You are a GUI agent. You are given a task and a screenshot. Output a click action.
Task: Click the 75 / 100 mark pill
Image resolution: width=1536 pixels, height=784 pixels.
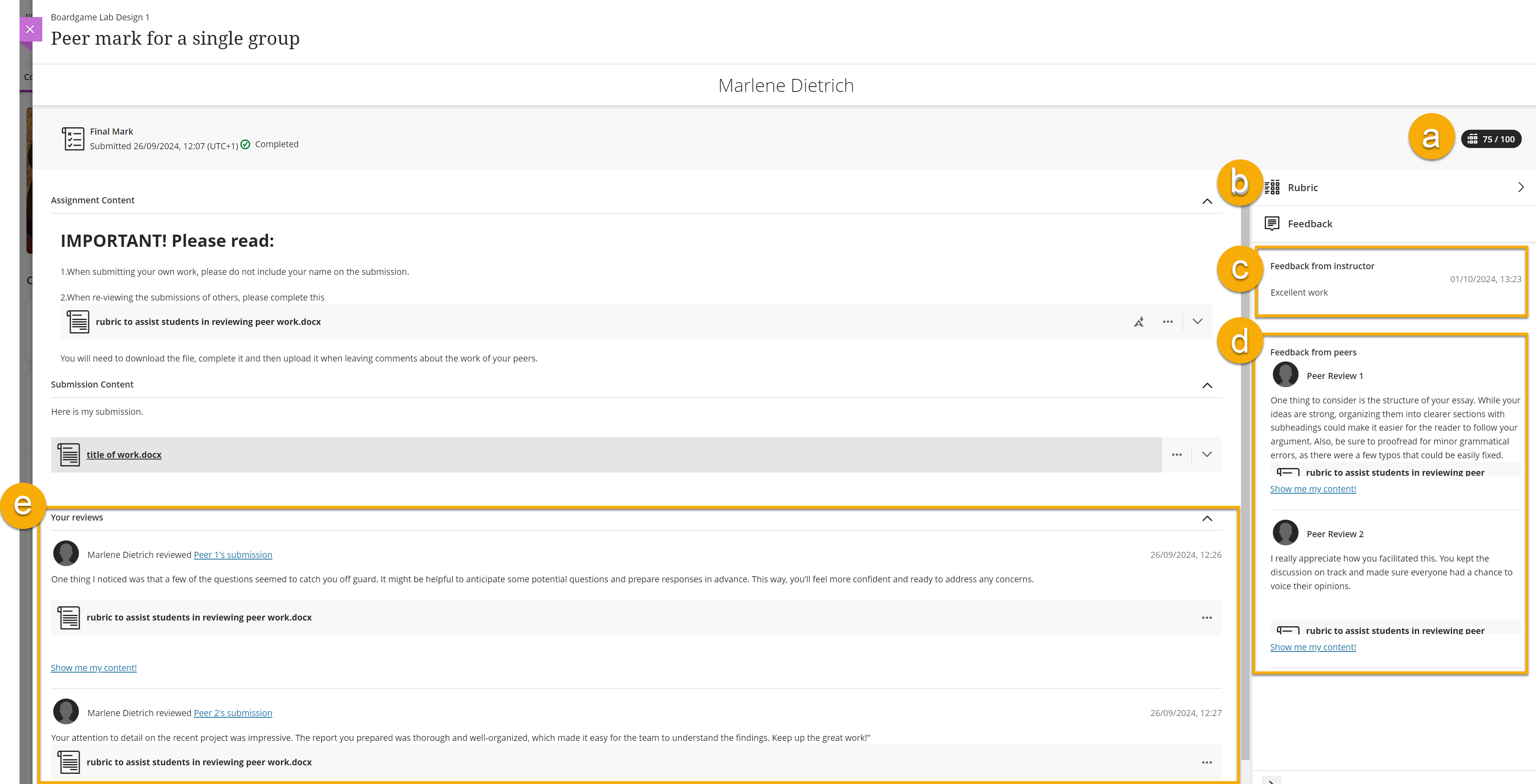[1491, 139]
